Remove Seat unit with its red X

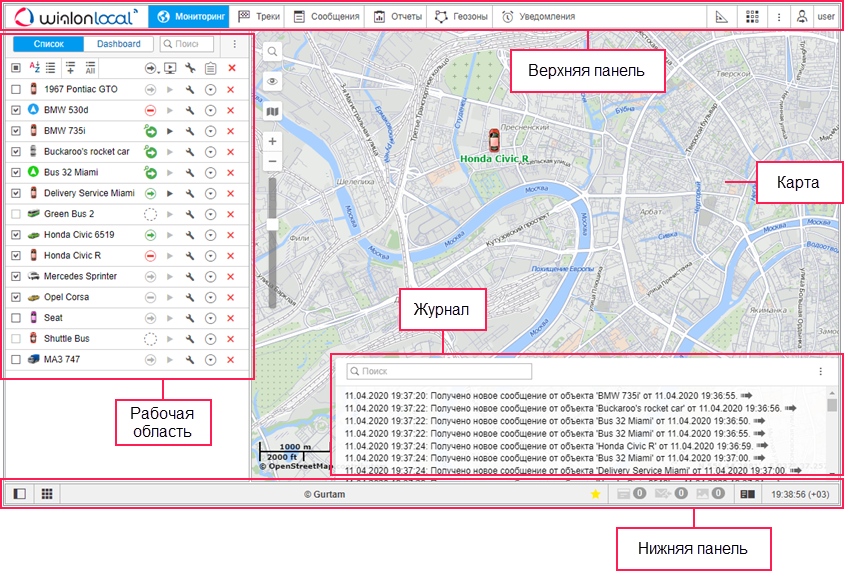coord(231,318)
